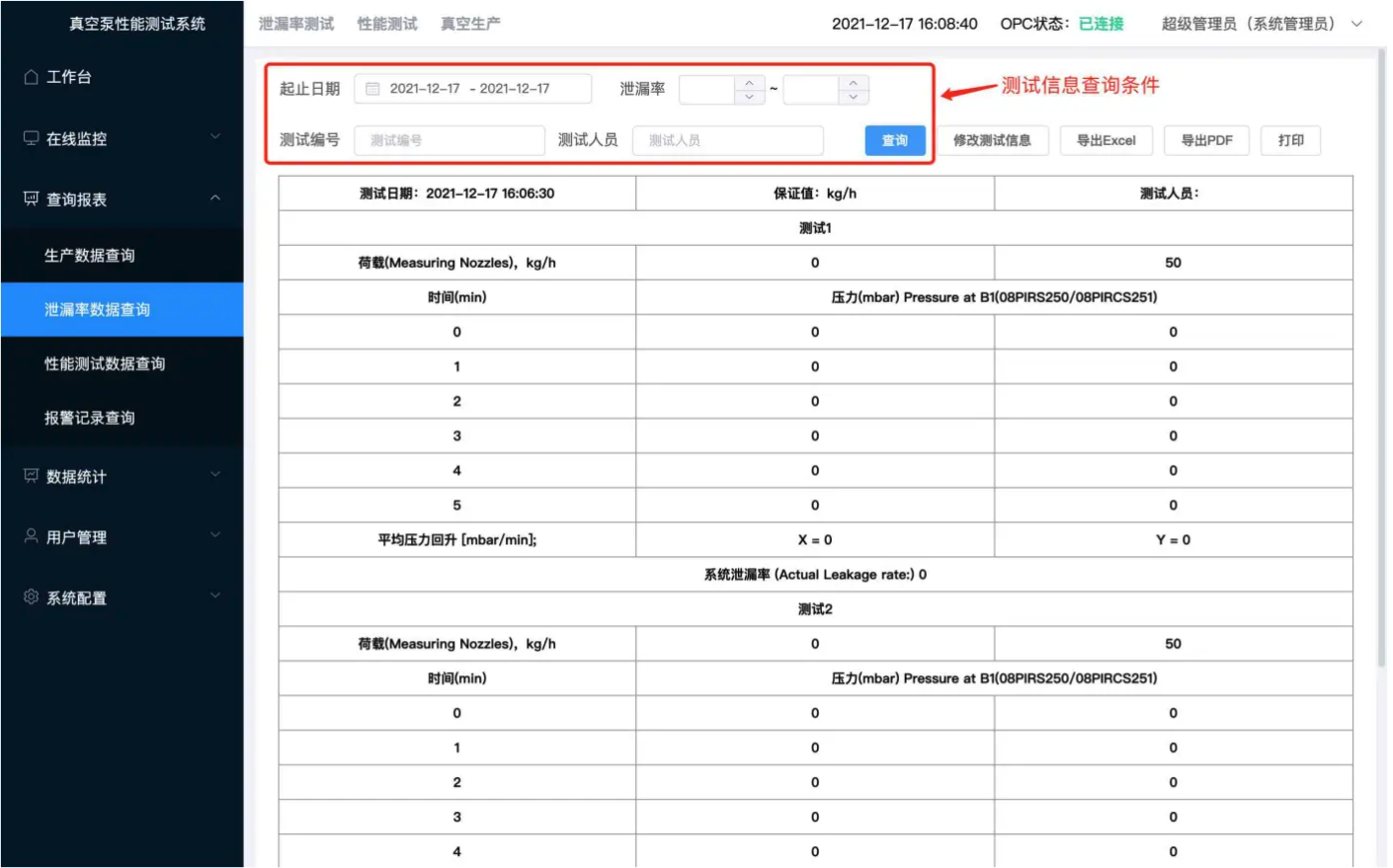This screenshot has height=868, width=1393.
Task: Increase the first 泄漏率 value
Action: 750,83
